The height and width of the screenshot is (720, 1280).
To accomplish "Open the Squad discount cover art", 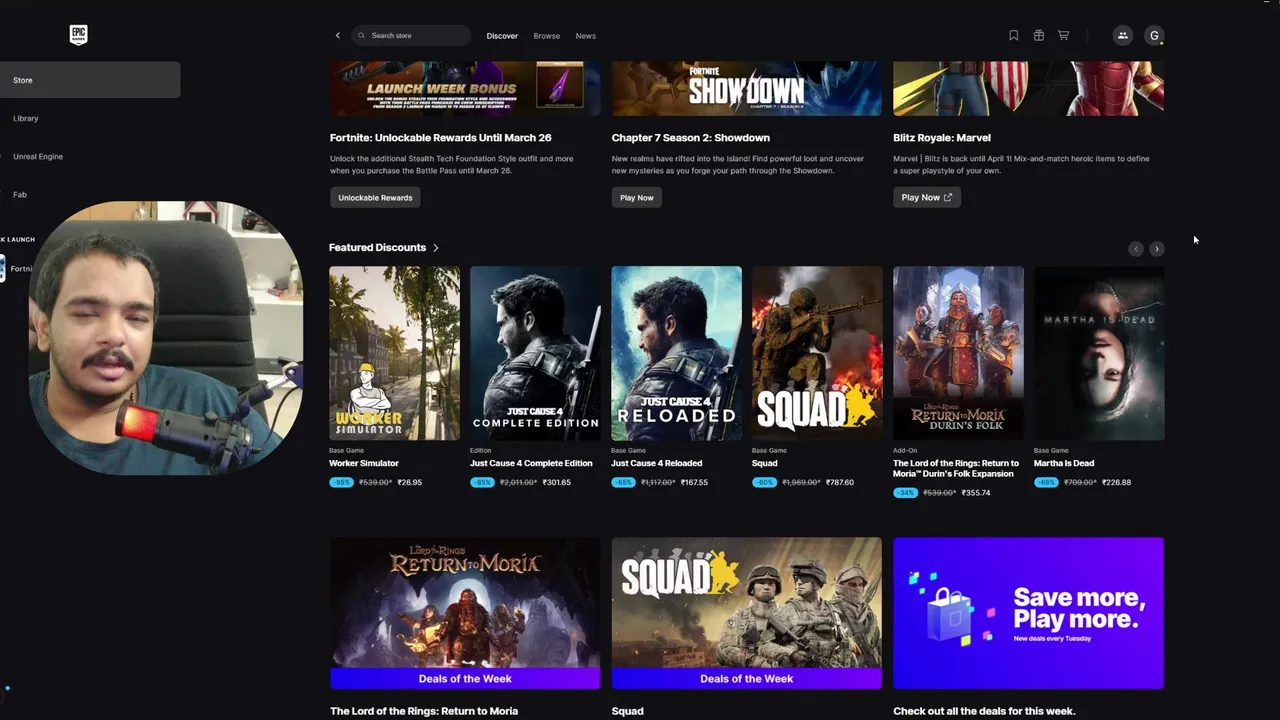I will click(x=817, y=353).
